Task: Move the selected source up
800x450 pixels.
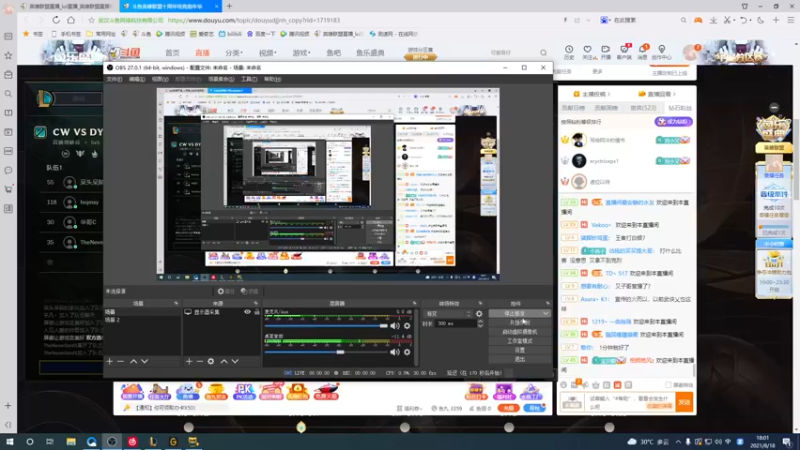Action: tap(223, 361)
